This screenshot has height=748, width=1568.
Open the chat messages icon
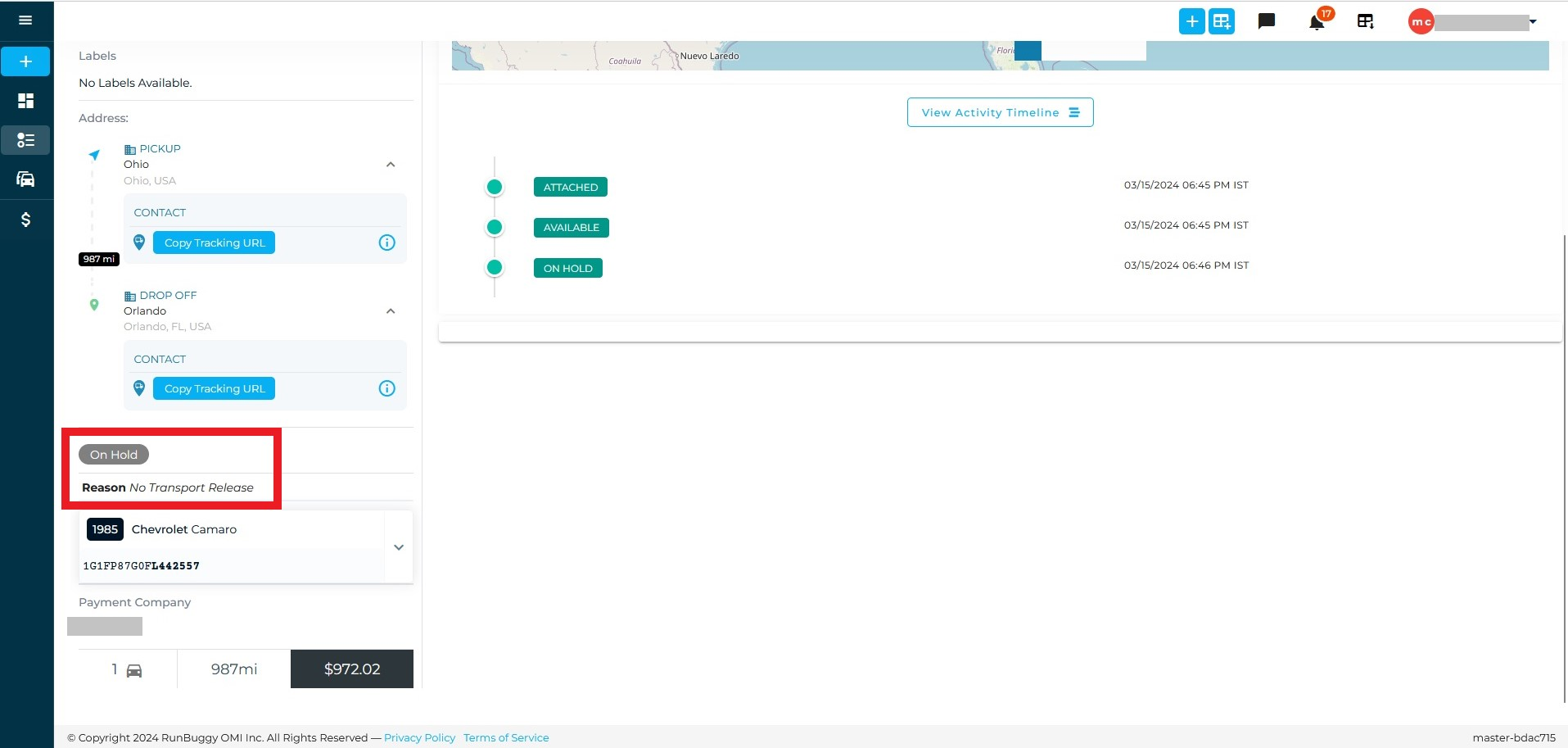(x=1267, y=21)
